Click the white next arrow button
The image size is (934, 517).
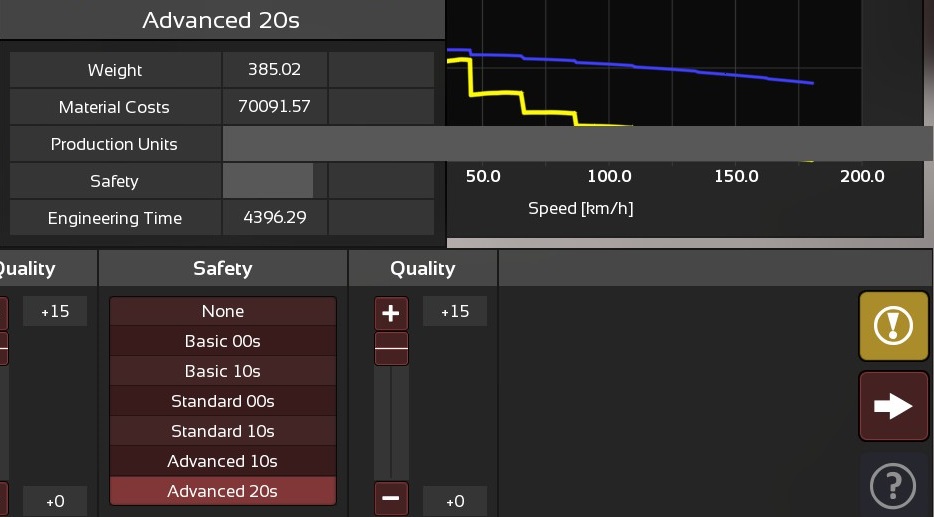click(894, 405)
